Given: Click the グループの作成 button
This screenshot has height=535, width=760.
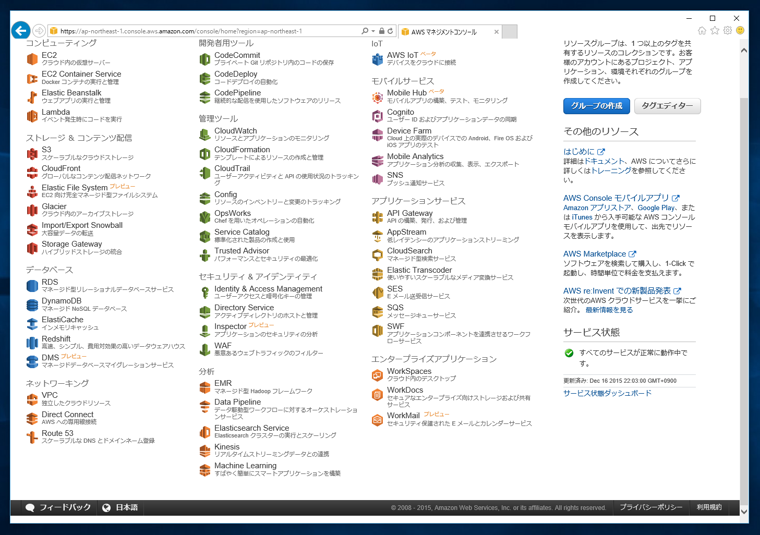Looking at the screenshot, I should (x=596, y=106).
